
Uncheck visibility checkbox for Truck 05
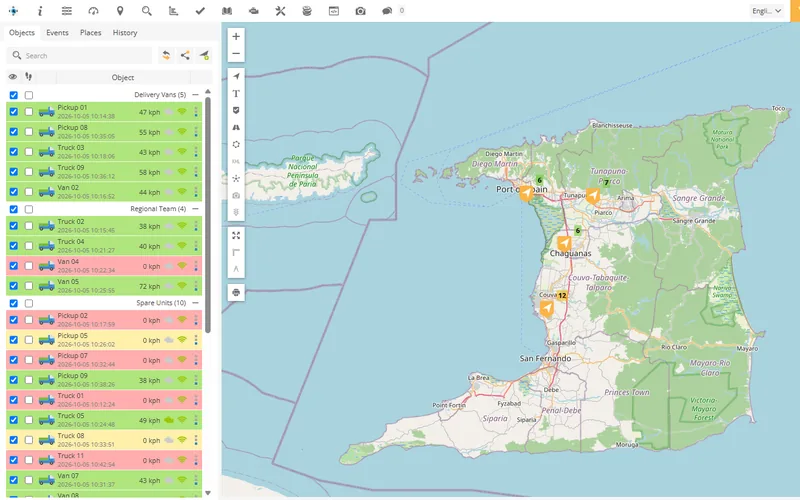click(x=14, y=420)
